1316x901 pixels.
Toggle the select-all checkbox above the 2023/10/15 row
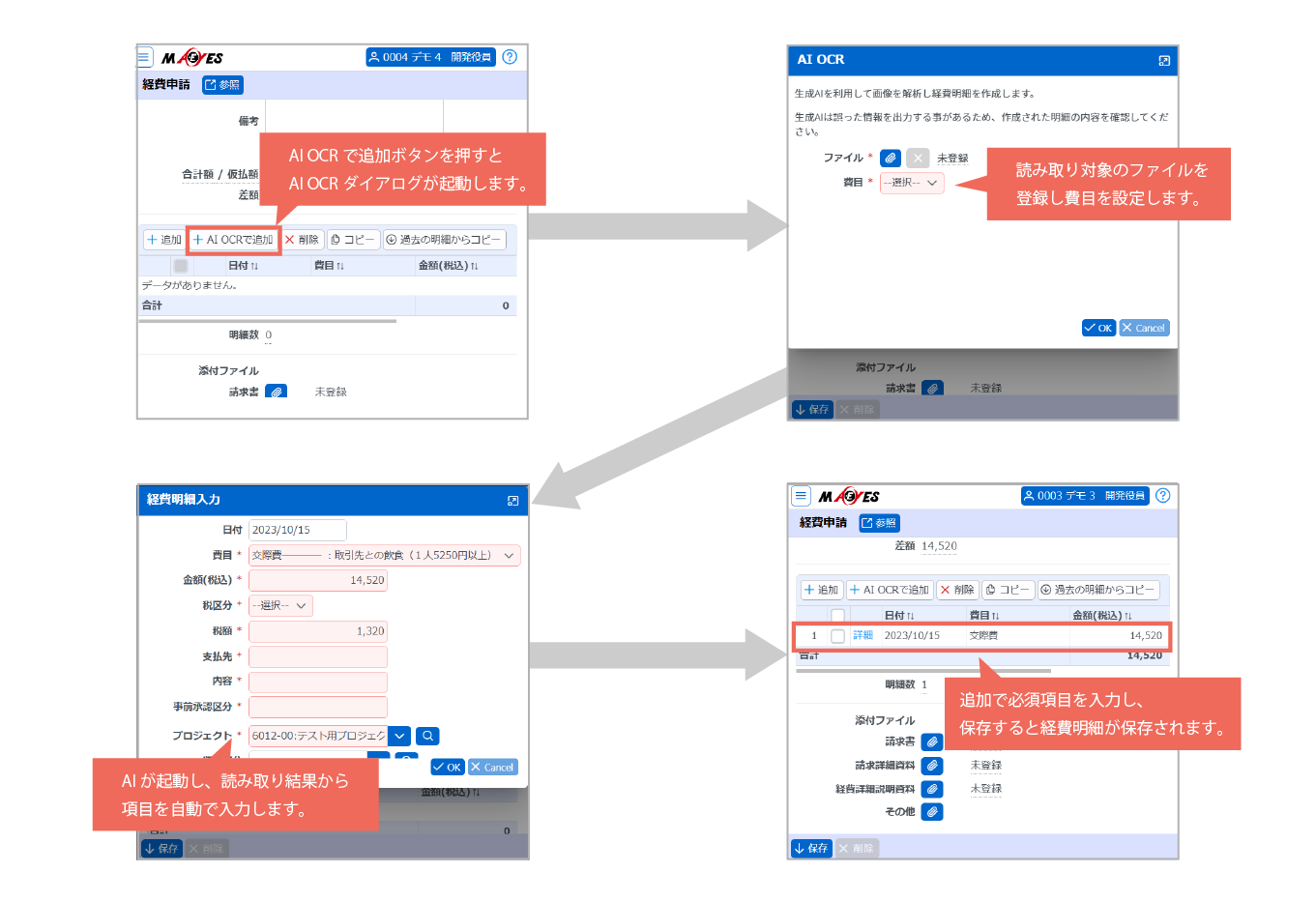(x=837, y=616)
